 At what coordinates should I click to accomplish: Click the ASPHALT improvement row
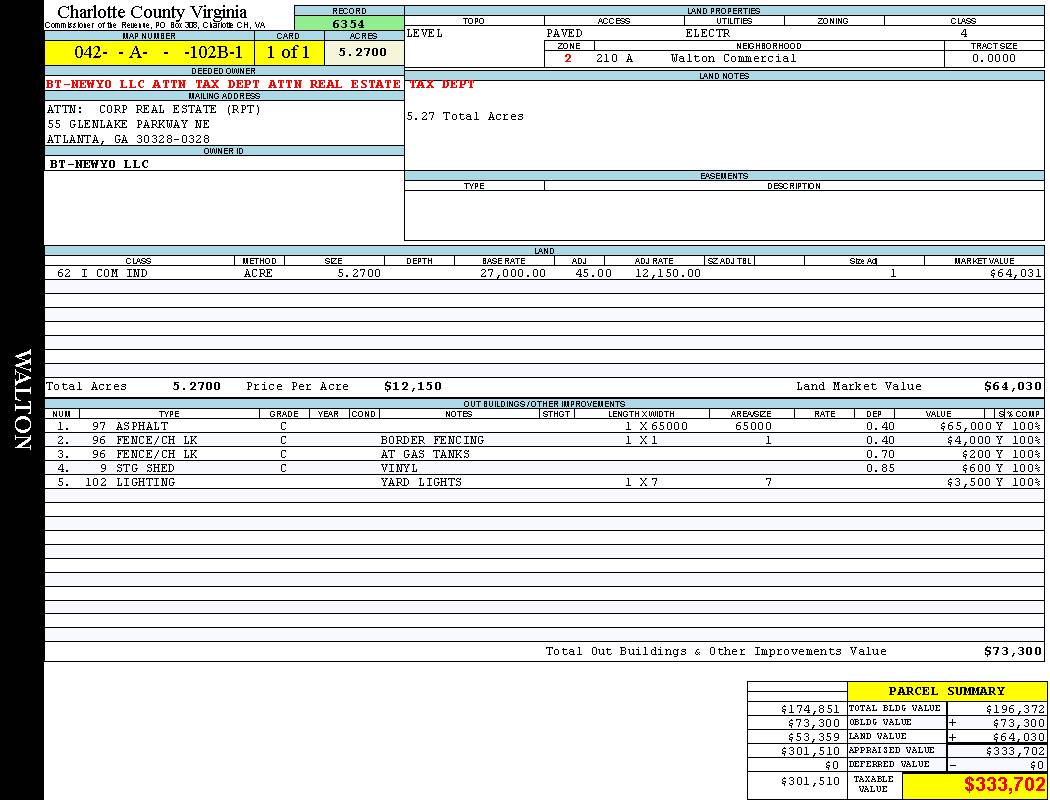(140, 426)
